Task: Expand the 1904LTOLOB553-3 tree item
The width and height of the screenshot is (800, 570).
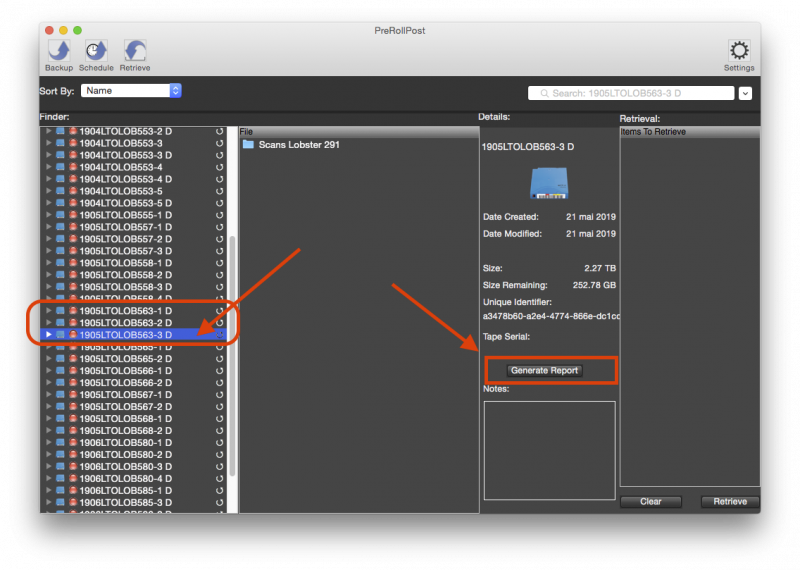Action: (x=48, y=143)
